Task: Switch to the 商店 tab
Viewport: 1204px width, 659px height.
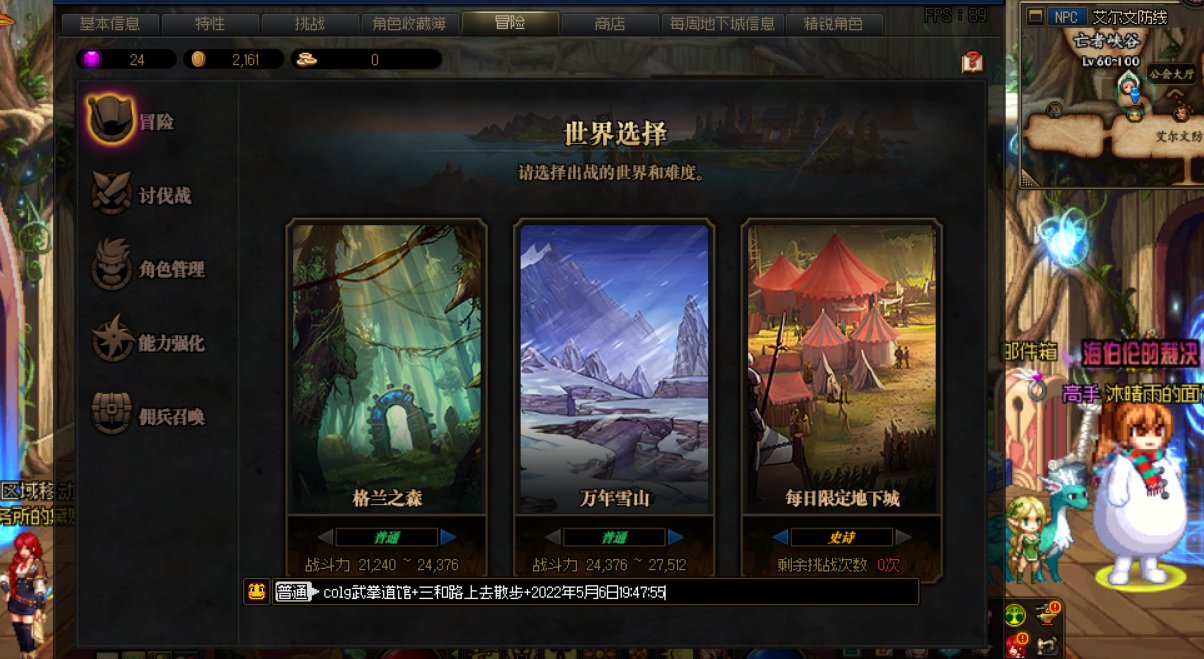Action: pos(609,24)
